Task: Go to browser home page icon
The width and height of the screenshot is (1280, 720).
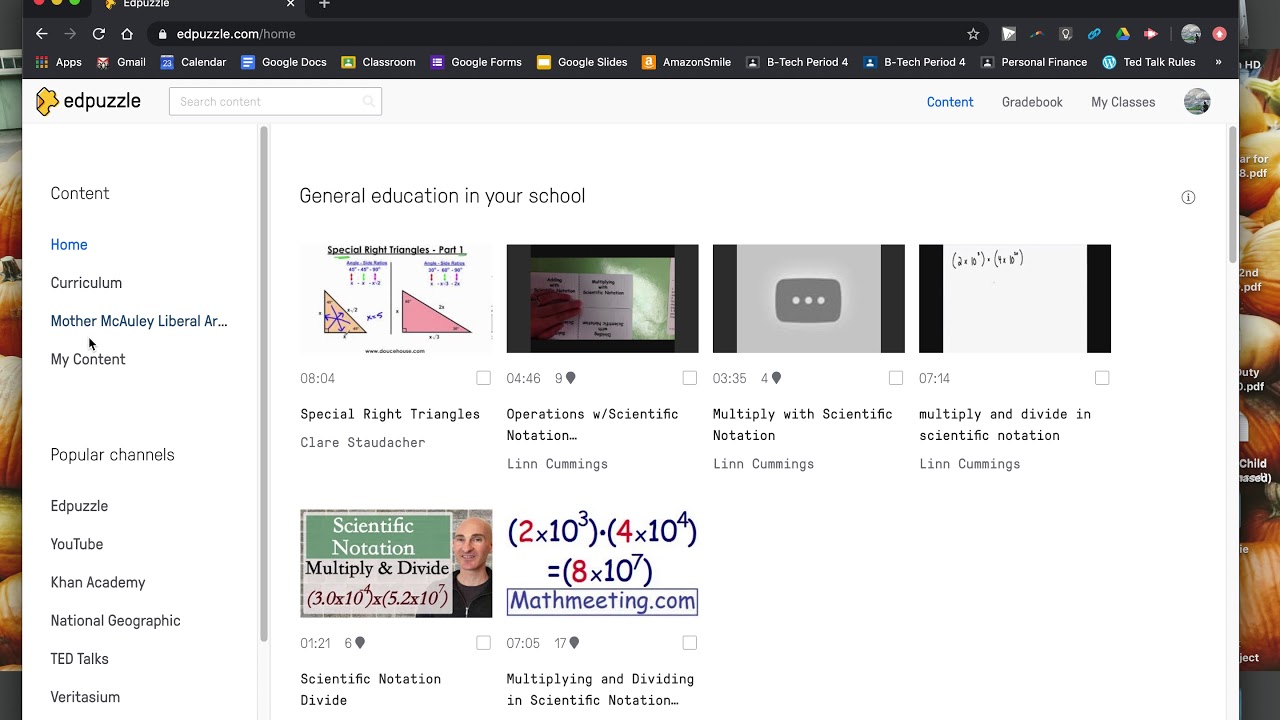Action: (x=127, y=34)
